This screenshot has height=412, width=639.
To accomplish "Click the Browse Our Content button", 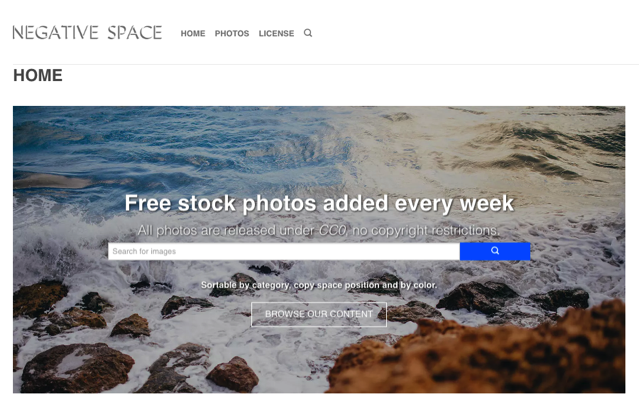I will (319, 314).
